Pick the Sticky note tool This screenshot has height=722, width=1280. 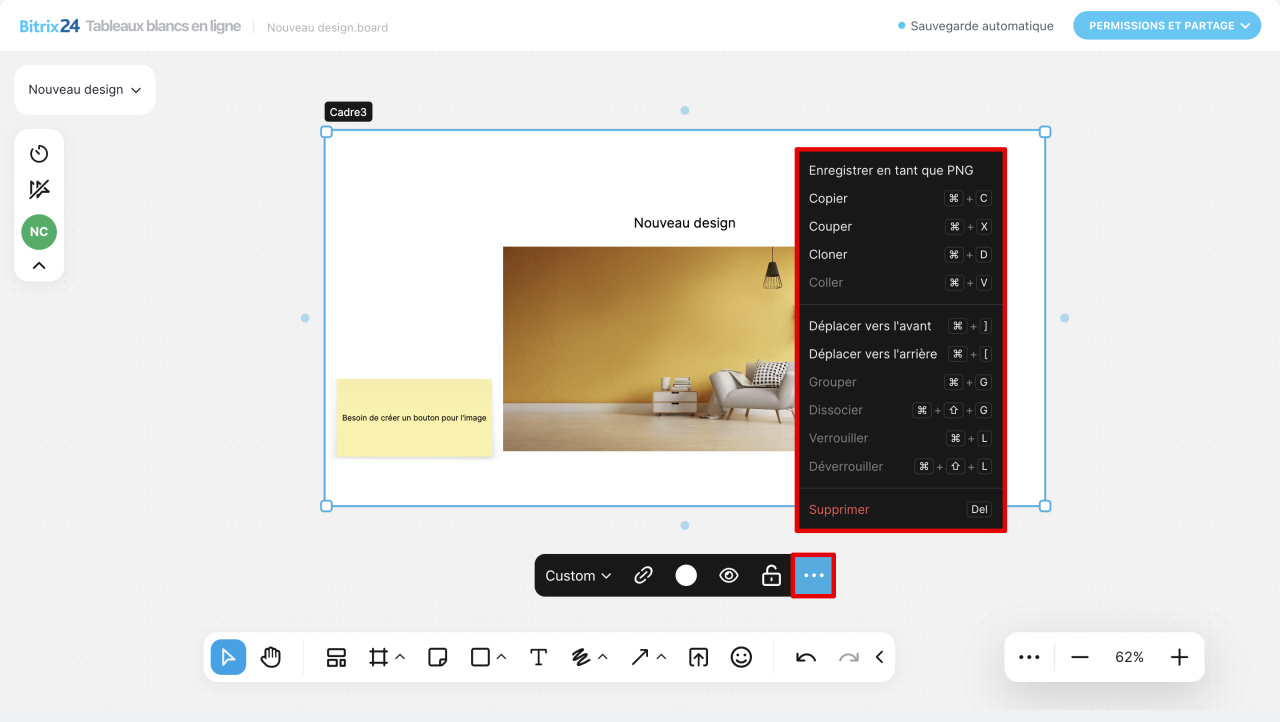coord(437,657)
